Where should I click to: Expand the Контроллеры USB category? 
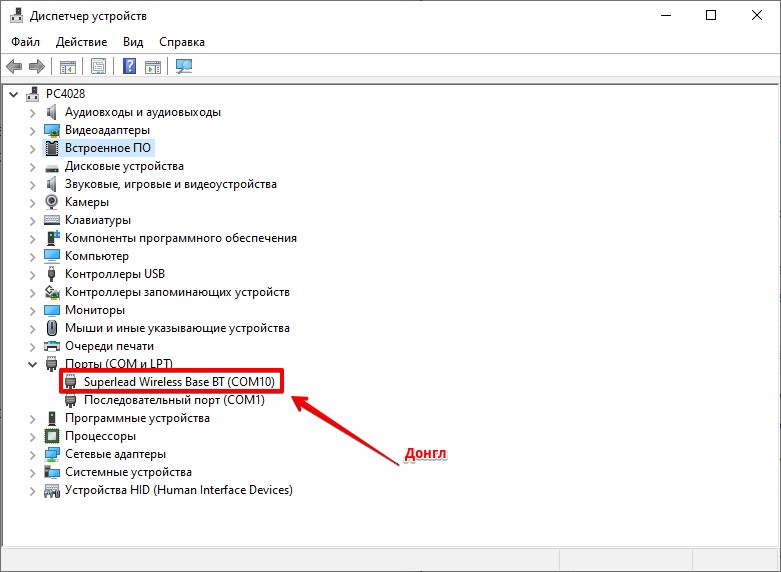pos(32,274)
